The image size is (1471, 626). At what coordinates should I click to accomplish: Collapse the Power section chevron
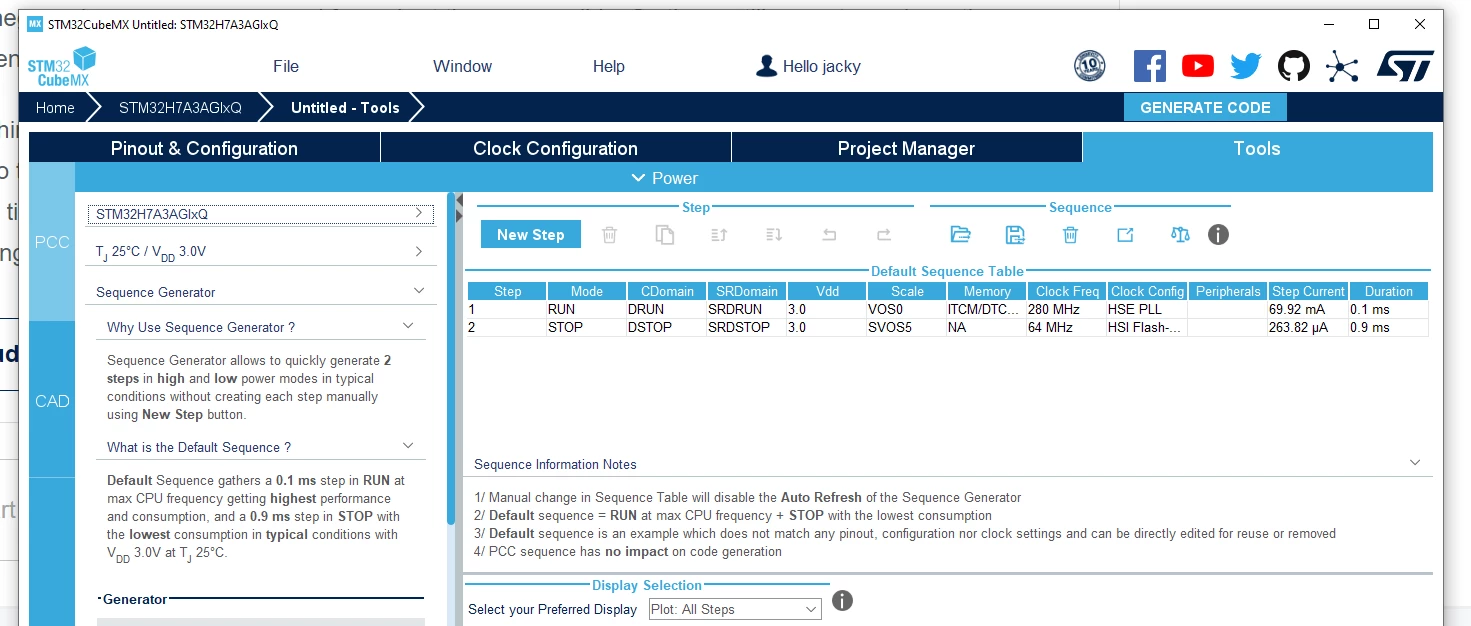click(639, 178)
